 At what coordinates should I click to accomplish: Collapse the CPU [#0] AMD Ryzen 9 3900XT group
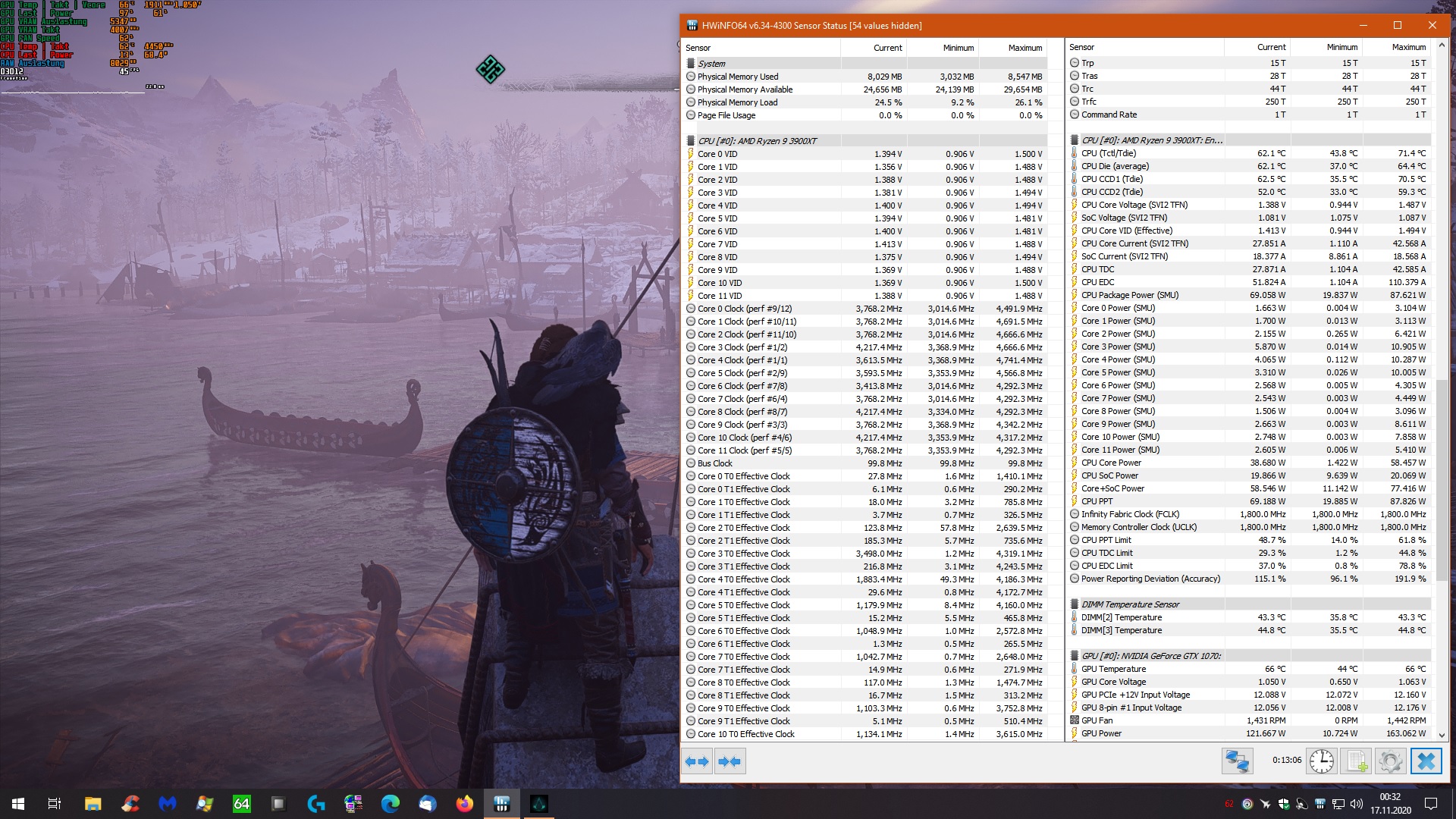pos(756,141)
